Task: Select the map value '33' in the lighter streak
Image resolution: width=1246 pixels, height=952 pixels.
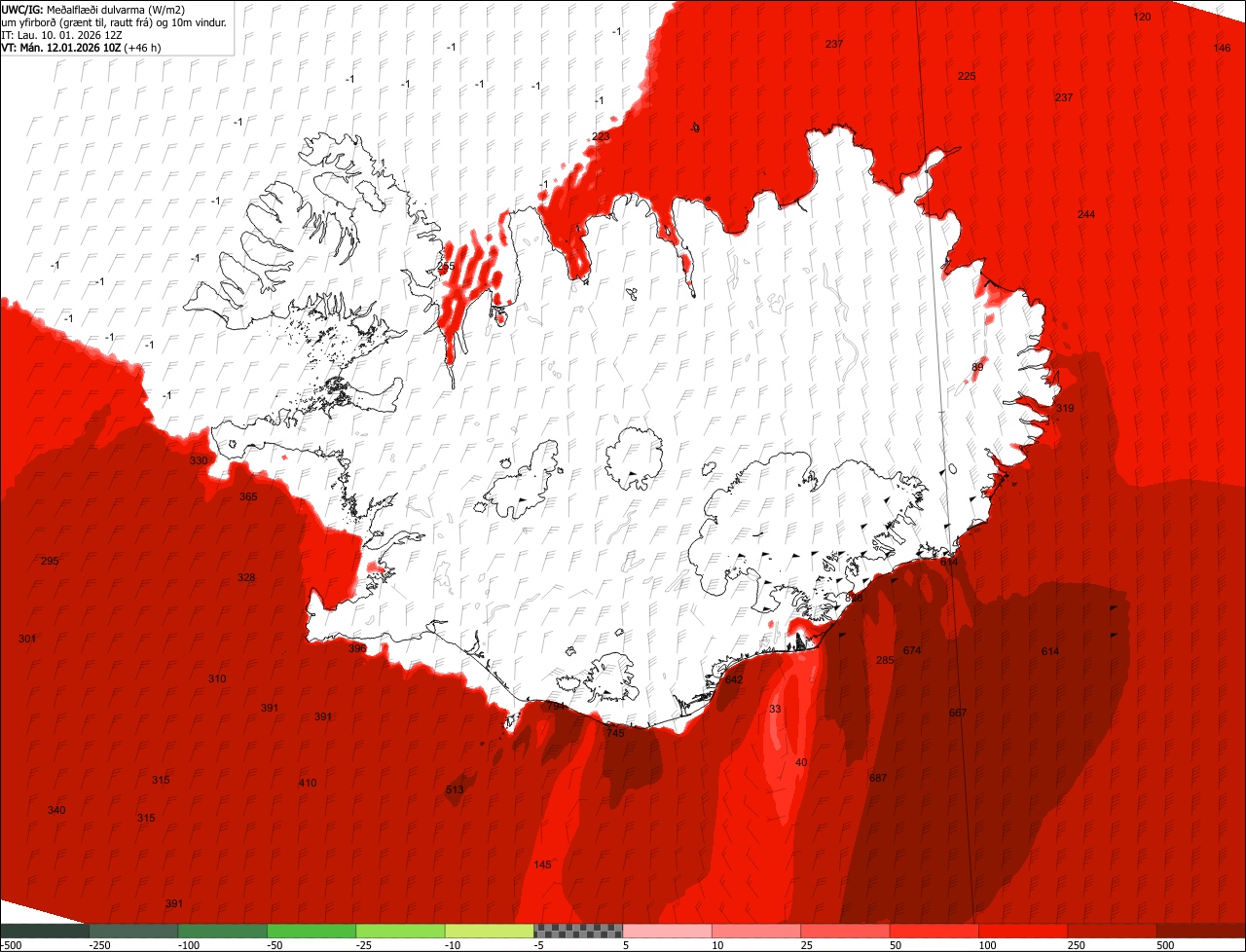Action: pyautogui.click(x=775, y=709)
